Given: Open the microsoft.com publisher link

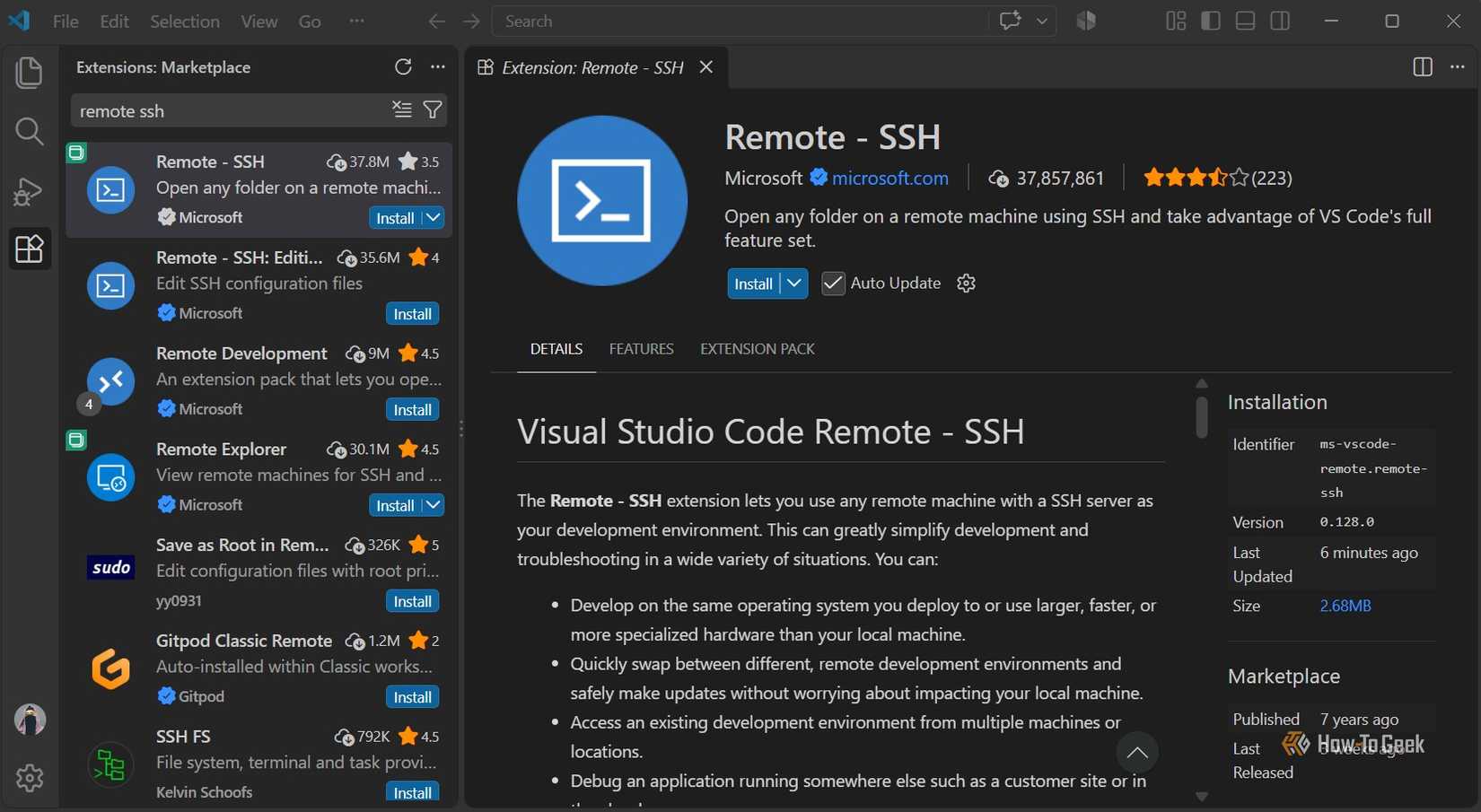Looking at the screenshot, I should [x=889, y=178].
